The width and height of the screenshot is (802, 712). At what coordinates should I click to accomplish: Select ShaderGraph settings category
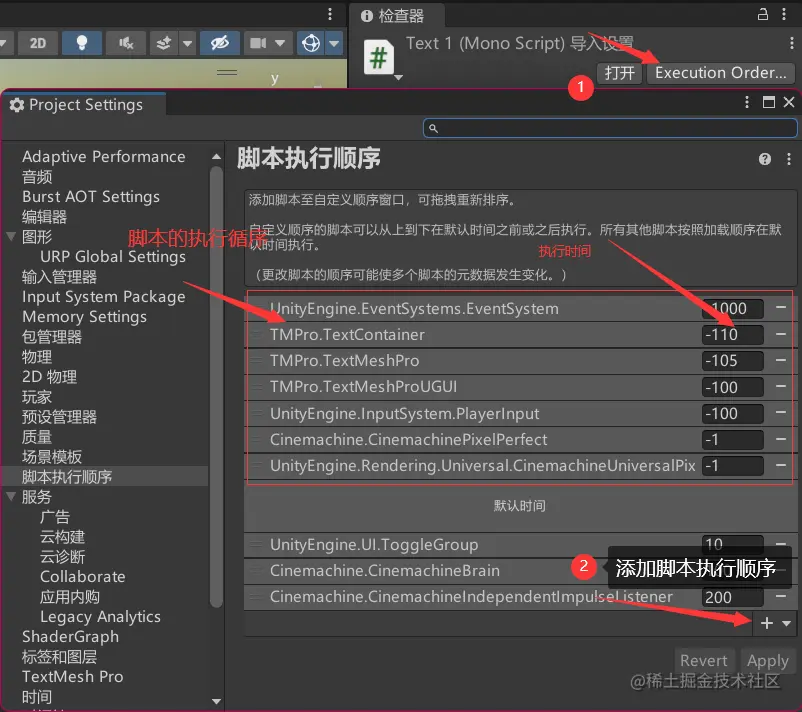[71, 637]
